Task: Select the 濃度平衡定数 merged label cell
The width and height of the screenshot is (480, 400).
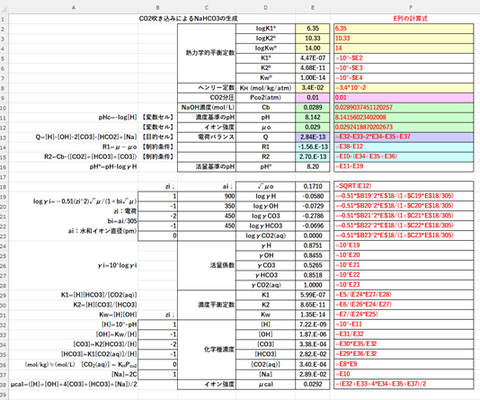Action: click(x=207, y=305)
